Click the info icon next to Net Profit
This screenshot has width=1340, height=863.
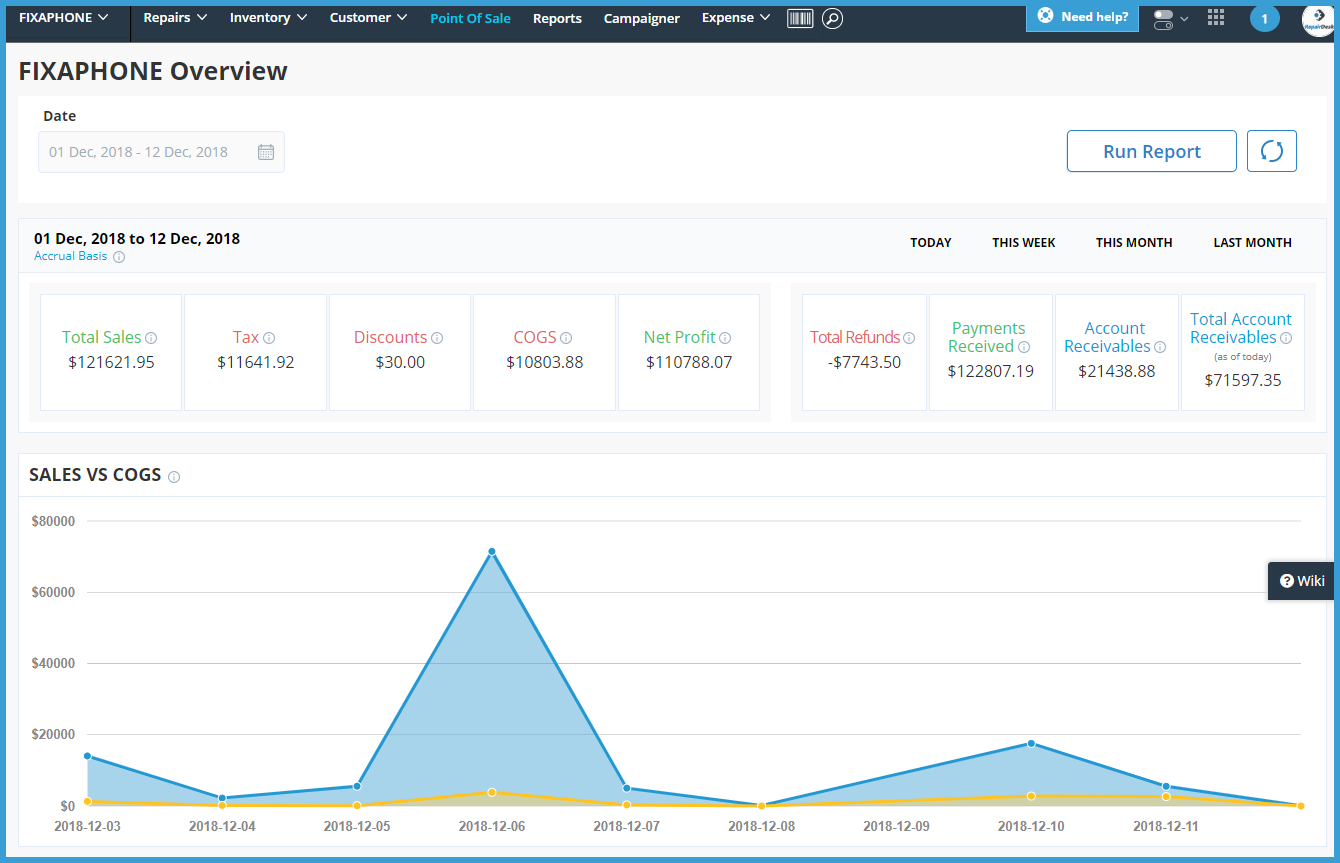[x=725, y=338]
